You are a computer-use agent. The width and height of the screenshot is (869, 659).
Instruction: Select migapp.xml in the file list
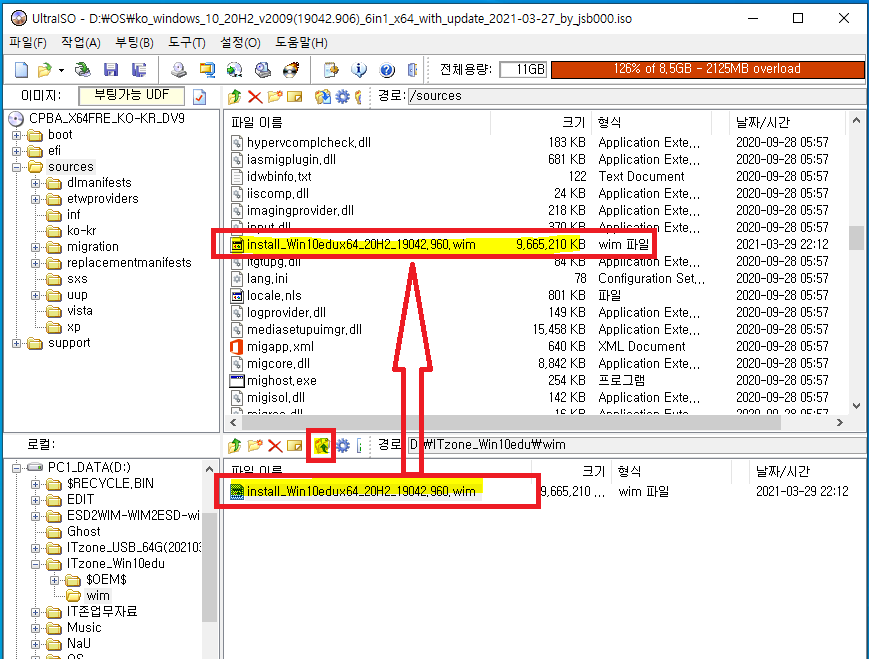(280, 347)
